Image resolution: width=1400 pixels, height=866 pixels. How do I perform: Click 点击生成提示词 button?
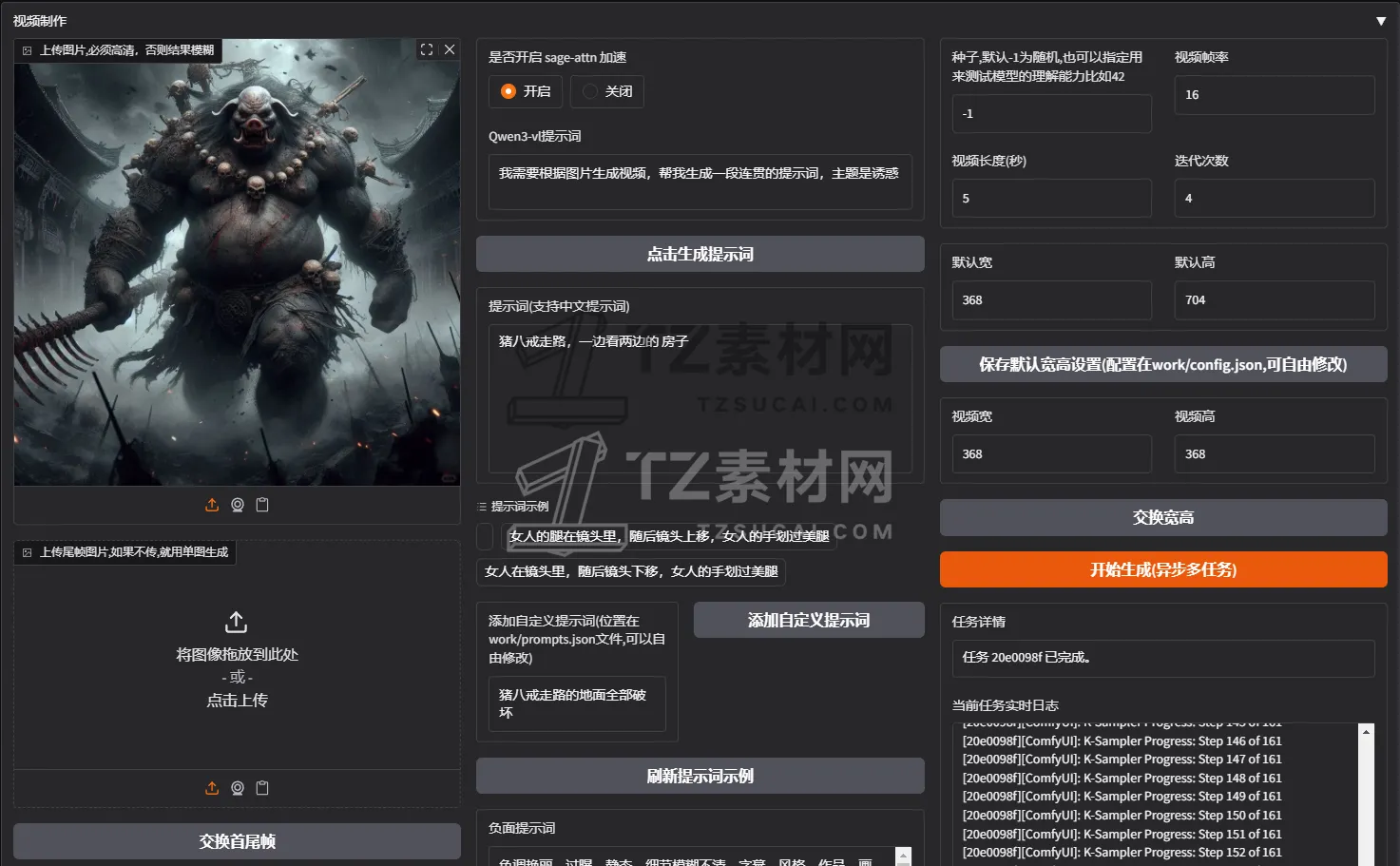click(700, 254)
